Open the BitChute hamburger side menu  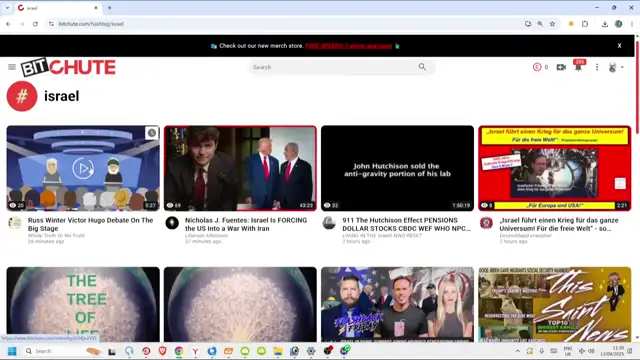[x=12, y=67]
